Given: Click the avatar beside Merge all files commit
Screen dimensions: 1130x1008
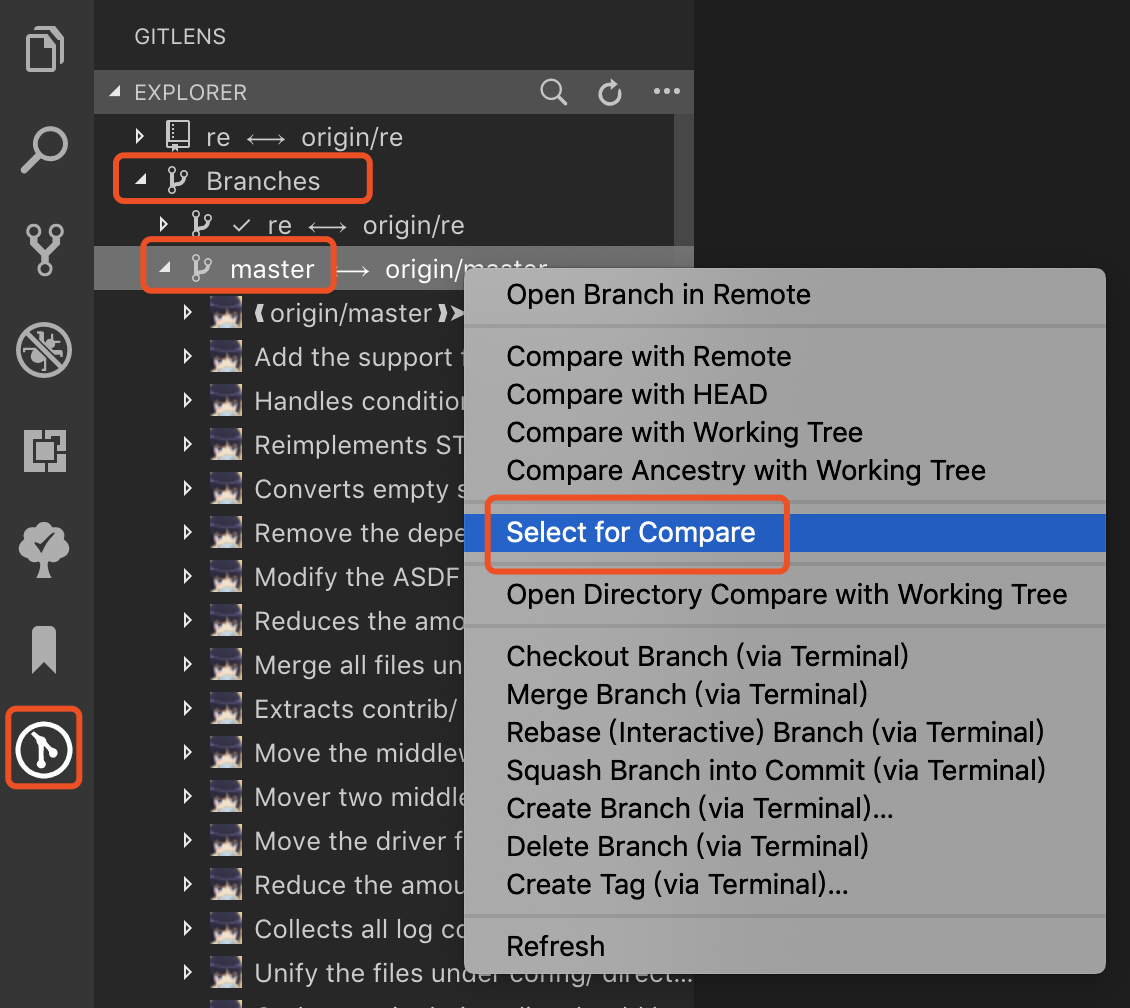Looking at the screenshot, I should (226, 664).
